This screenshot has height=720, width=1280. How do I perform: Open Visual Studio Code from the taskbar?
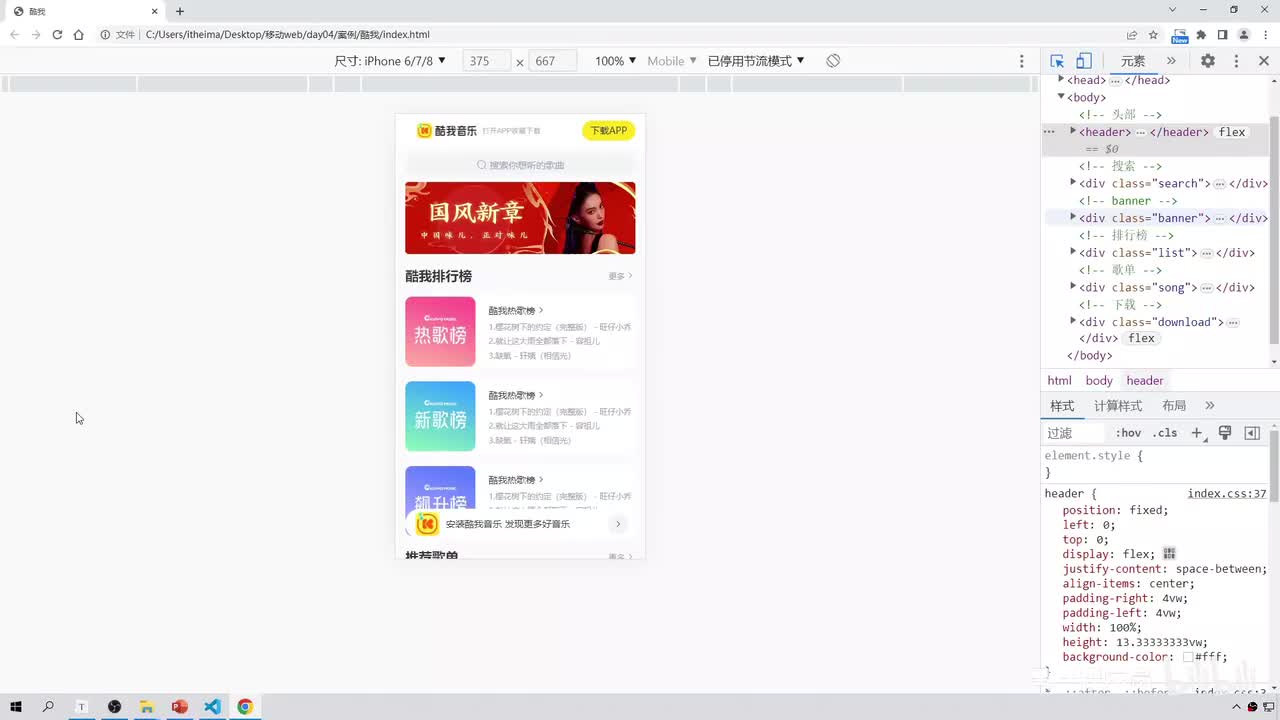(212, 707)
